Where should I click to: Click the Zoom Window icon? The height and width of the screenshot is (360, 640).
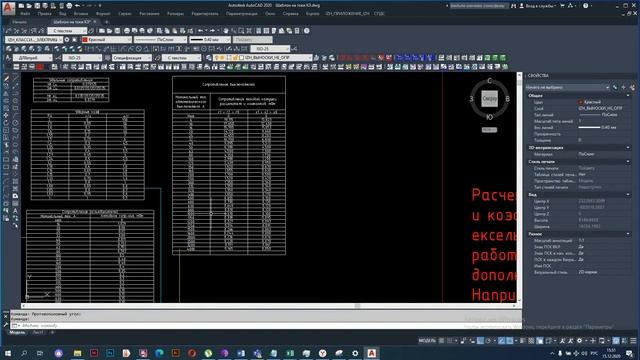pyautogui.click(x=241, y=31)
